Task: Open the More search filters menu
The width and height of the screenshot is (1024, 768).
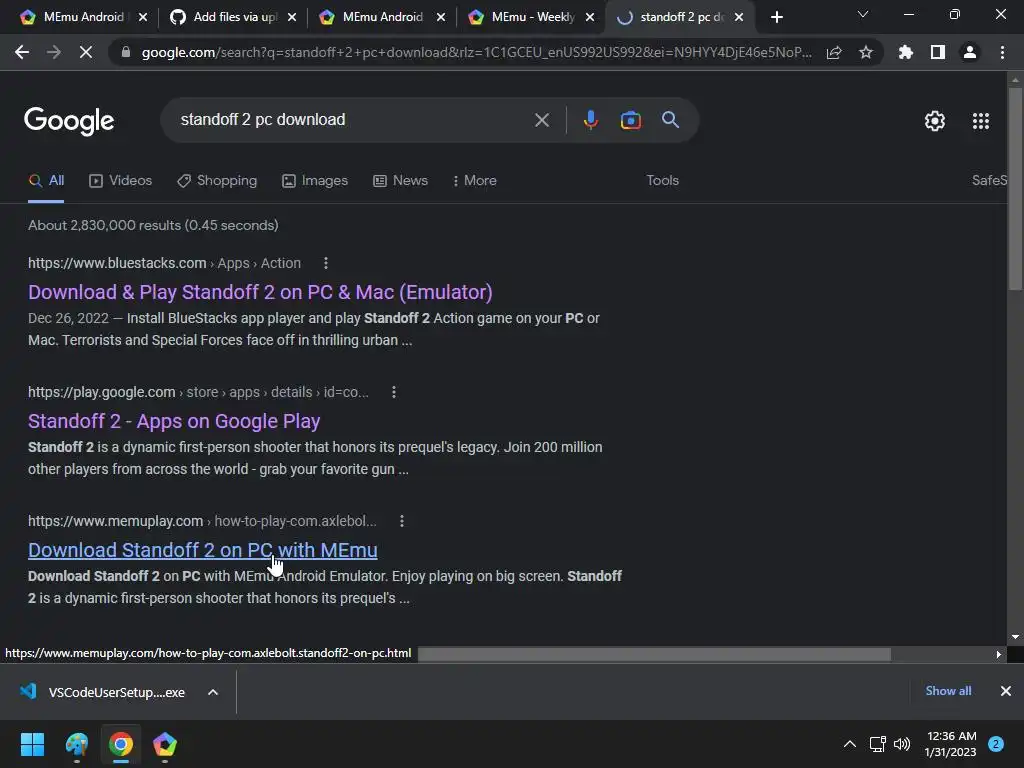Action: pyautogui.click(x=475, y=181)
